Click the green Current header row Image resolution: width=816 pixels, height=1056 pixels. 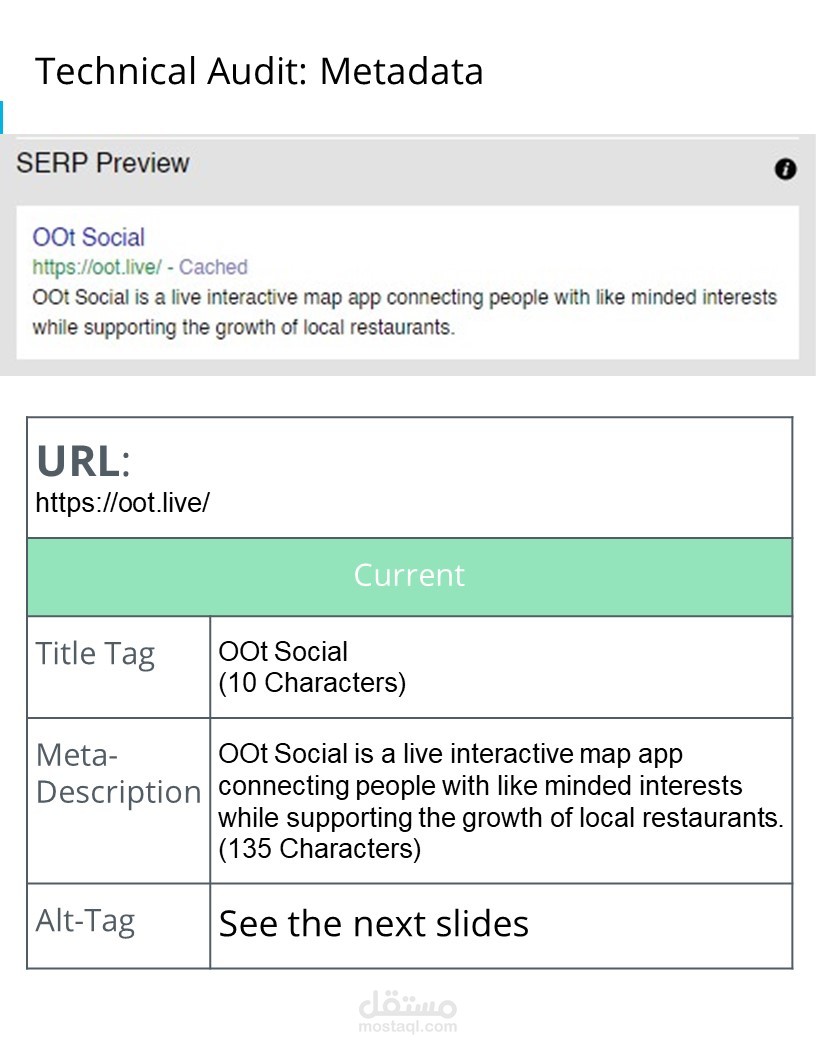tap(409, 576)
